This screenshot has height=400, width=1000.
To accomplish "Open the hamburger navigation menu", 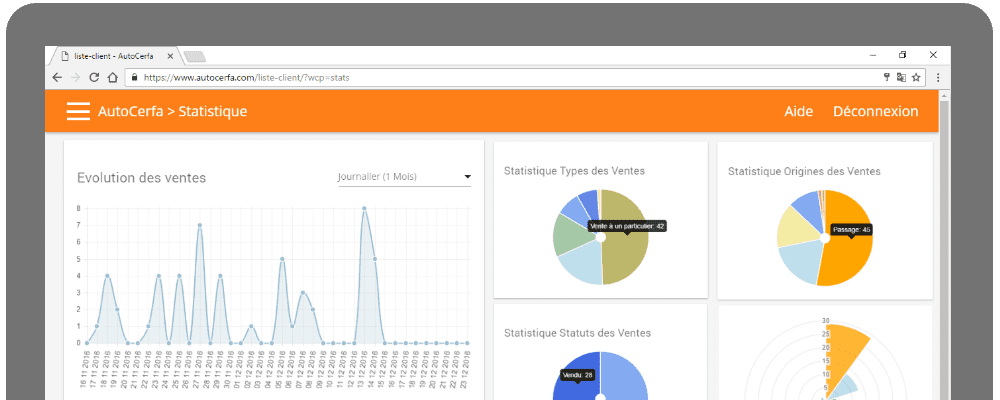I will (x=78, y=111).
